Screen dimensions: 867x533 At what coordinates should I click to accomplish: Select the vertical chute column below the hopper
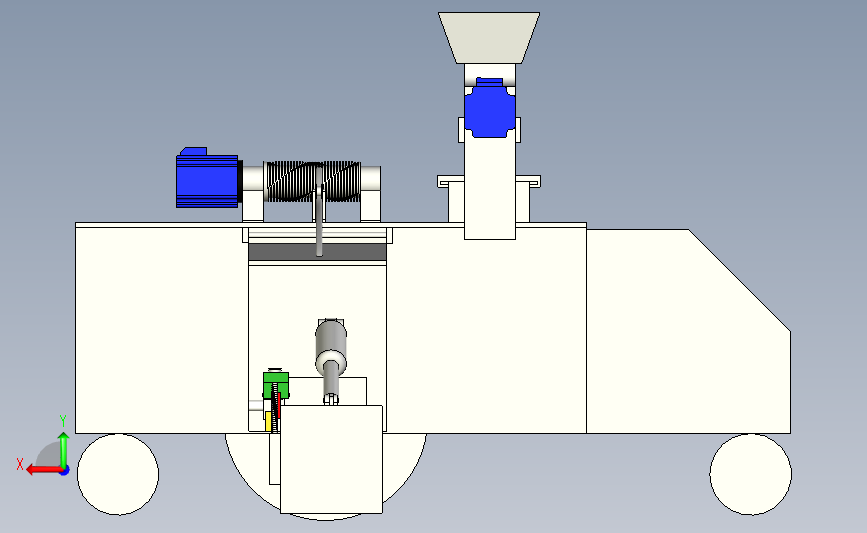coord(490,188)
